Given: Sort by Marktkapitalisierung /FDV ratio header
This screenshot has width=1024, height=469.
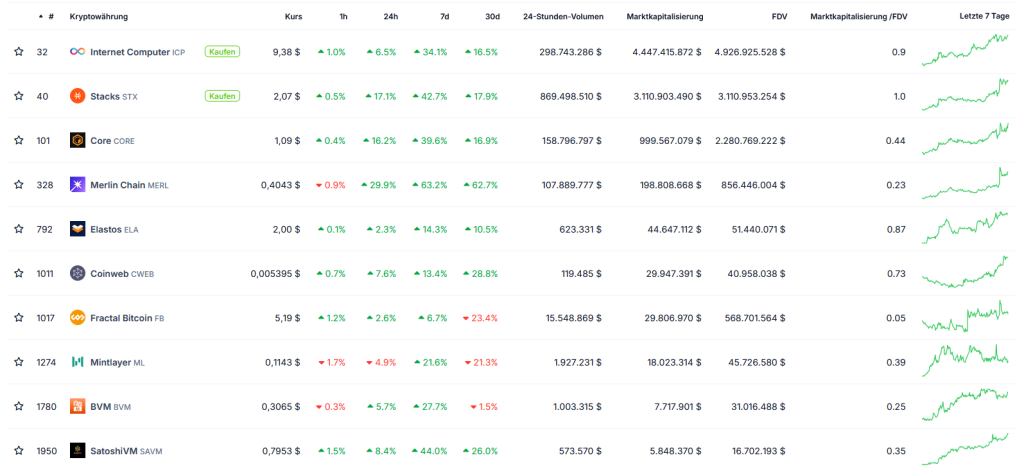Looking at the screenshot, I should [x=859, y=17].
